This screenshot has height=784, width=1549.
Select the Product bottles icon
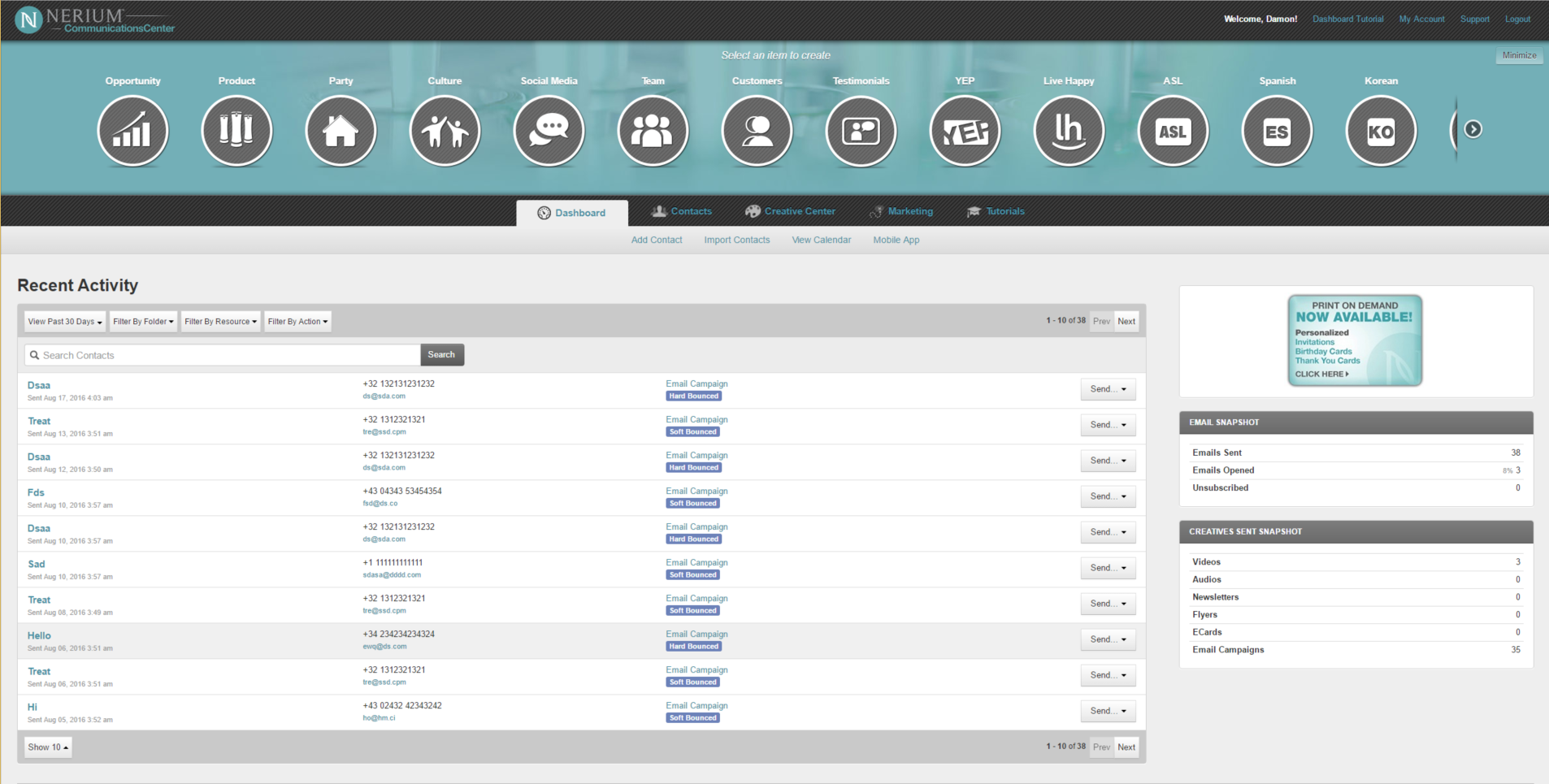click(x=236, y=131)
